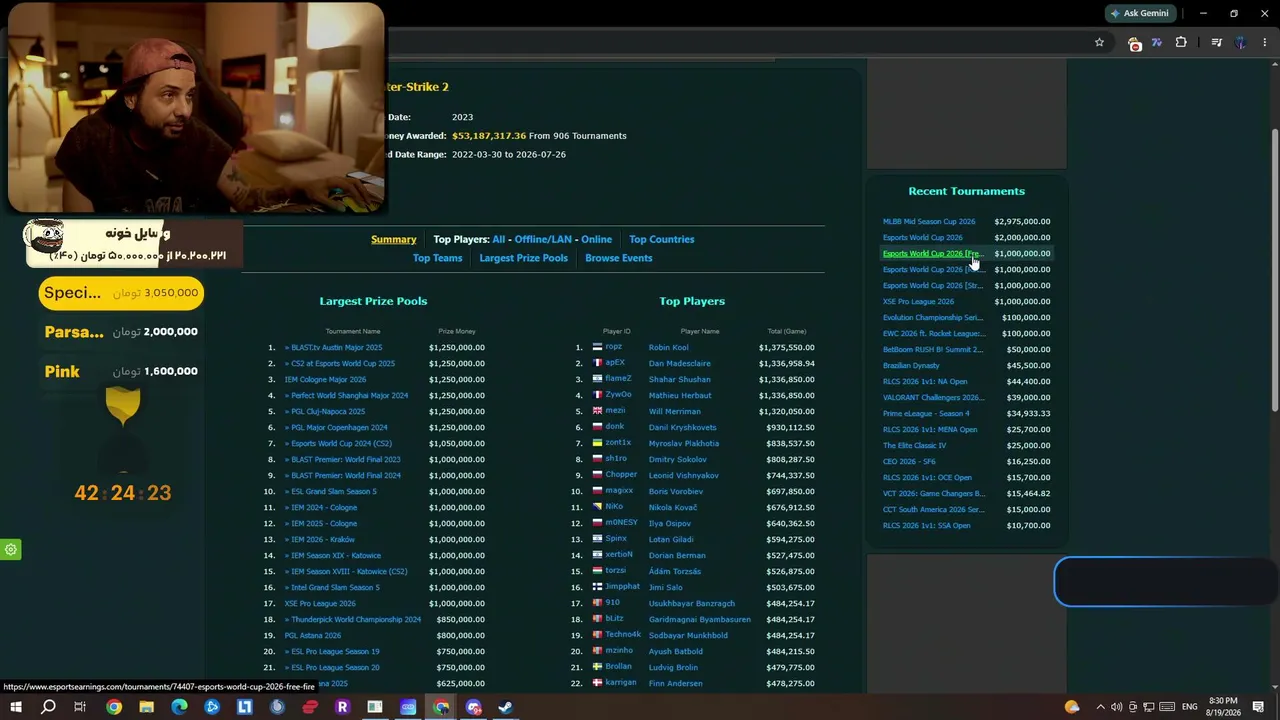Open player ZywOo profile link

(x=618, y=396)
